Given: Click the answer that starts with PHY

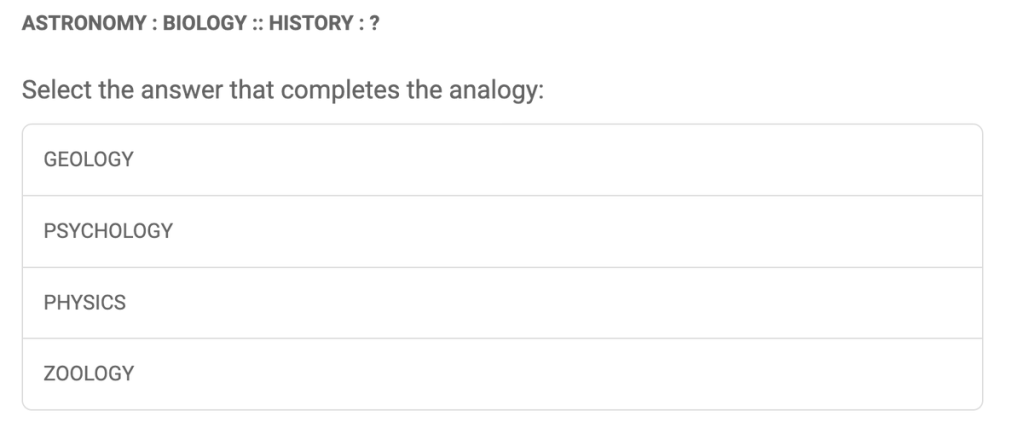Looking at the screenshot, I should pos(85,303).
